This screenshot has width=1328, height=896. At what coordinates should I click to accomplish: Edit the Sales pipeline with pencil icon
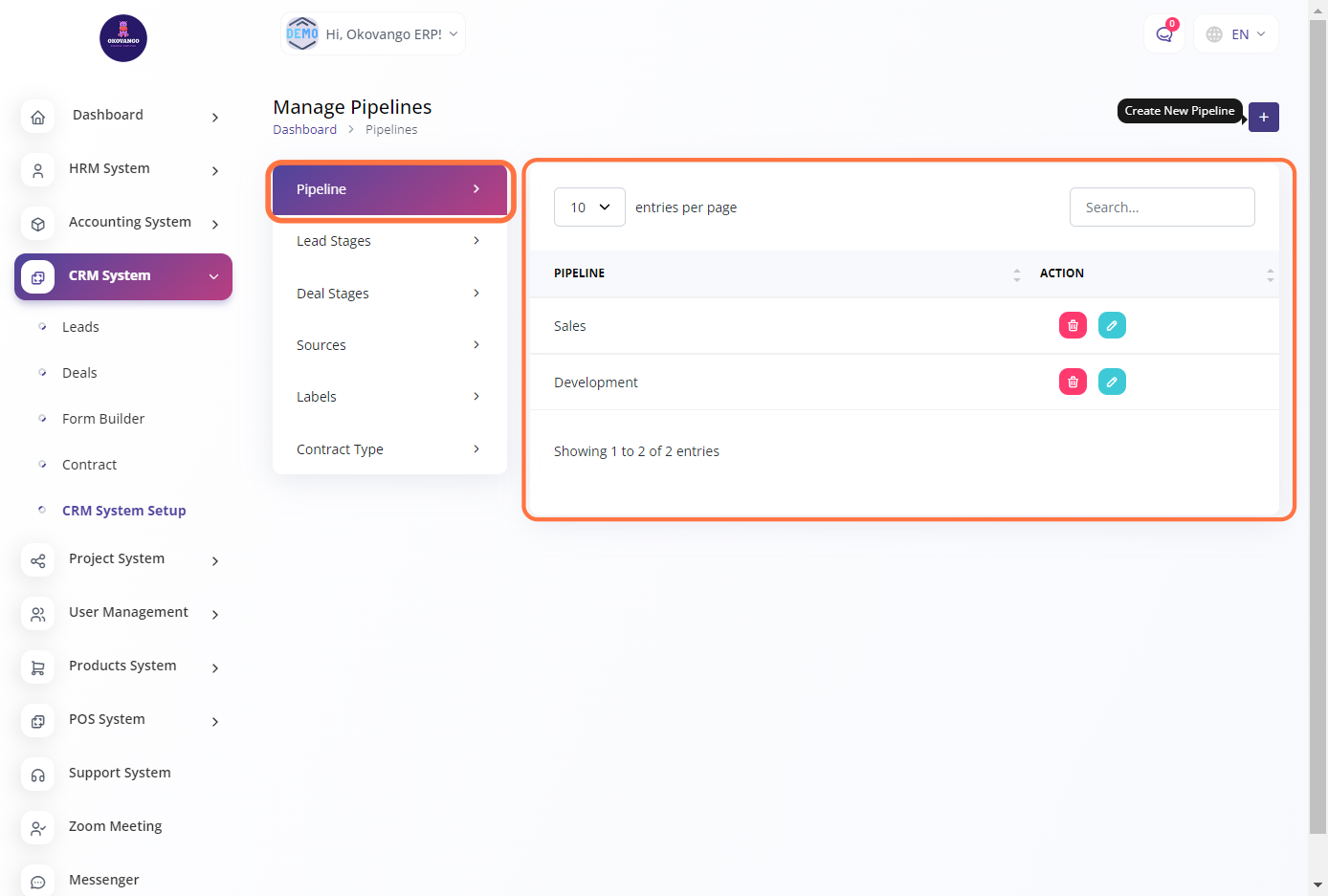coord(1112,326)
